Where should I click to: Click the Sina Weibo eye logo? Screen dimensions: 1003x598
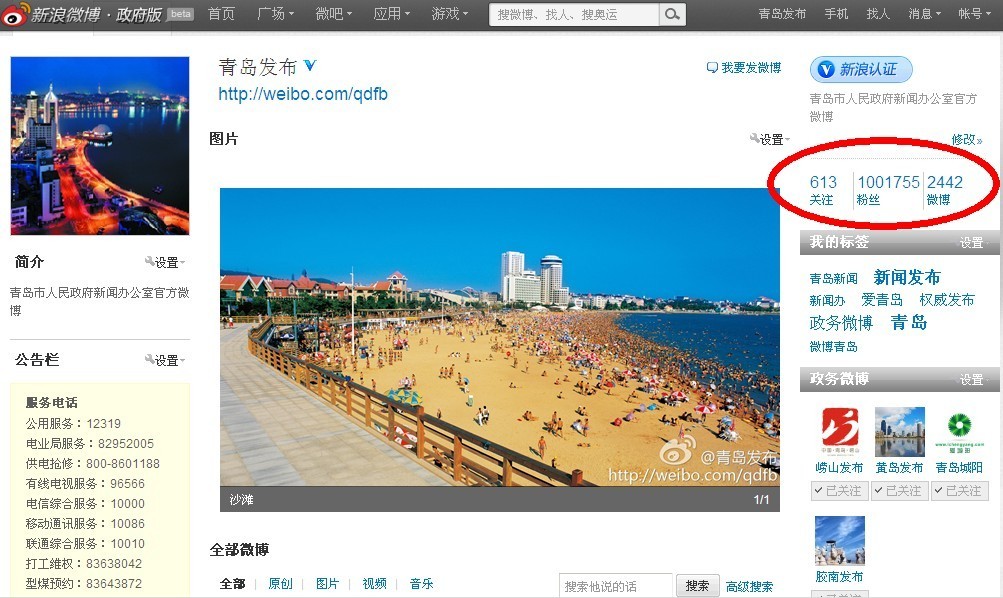pyautogui.click(x=15, y=14)
